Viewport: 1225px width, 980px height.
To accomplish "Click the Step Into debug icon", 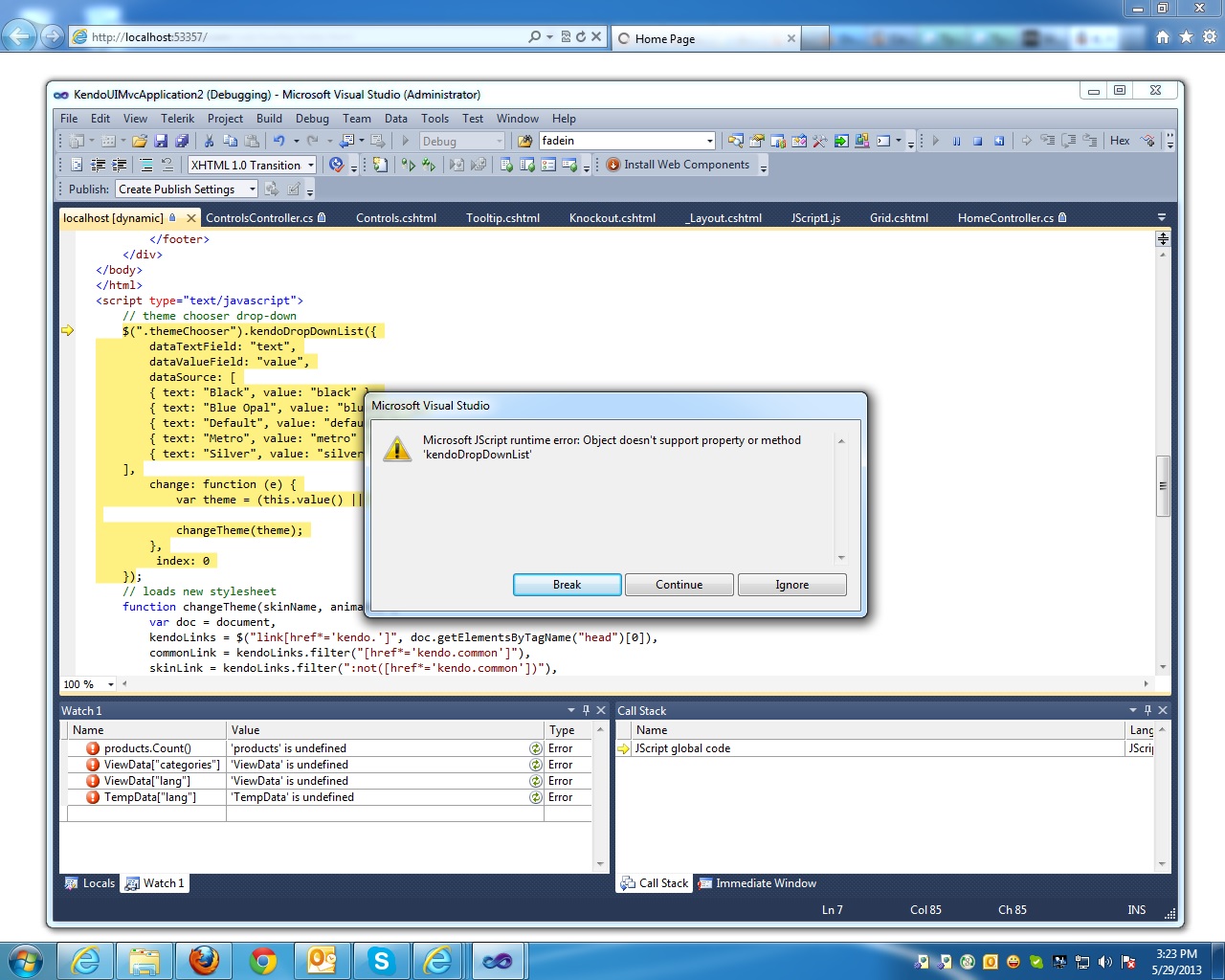I will coord(1048,141).
